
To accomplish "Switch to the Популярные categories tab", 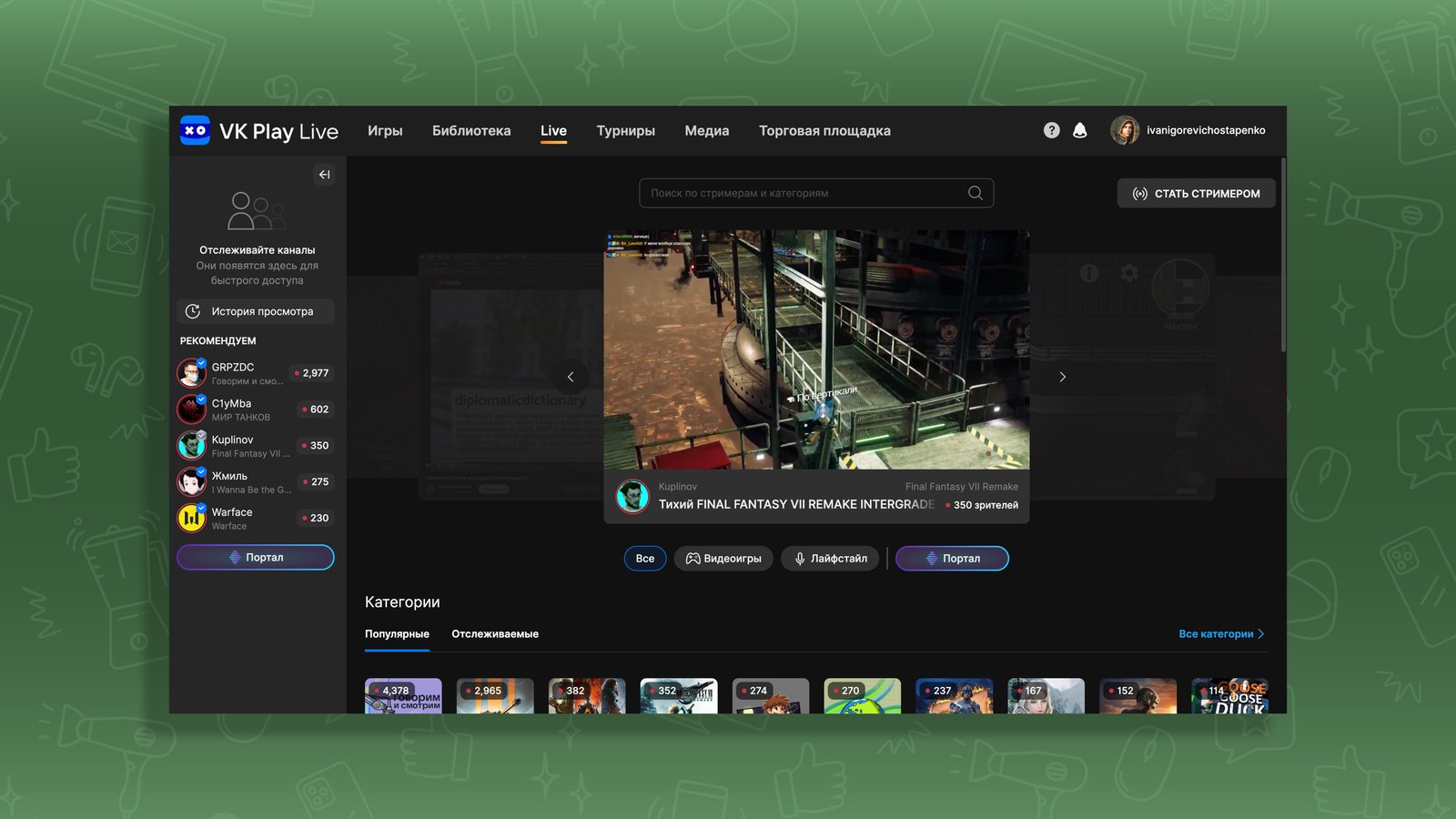I will click(x=397, y=634).
